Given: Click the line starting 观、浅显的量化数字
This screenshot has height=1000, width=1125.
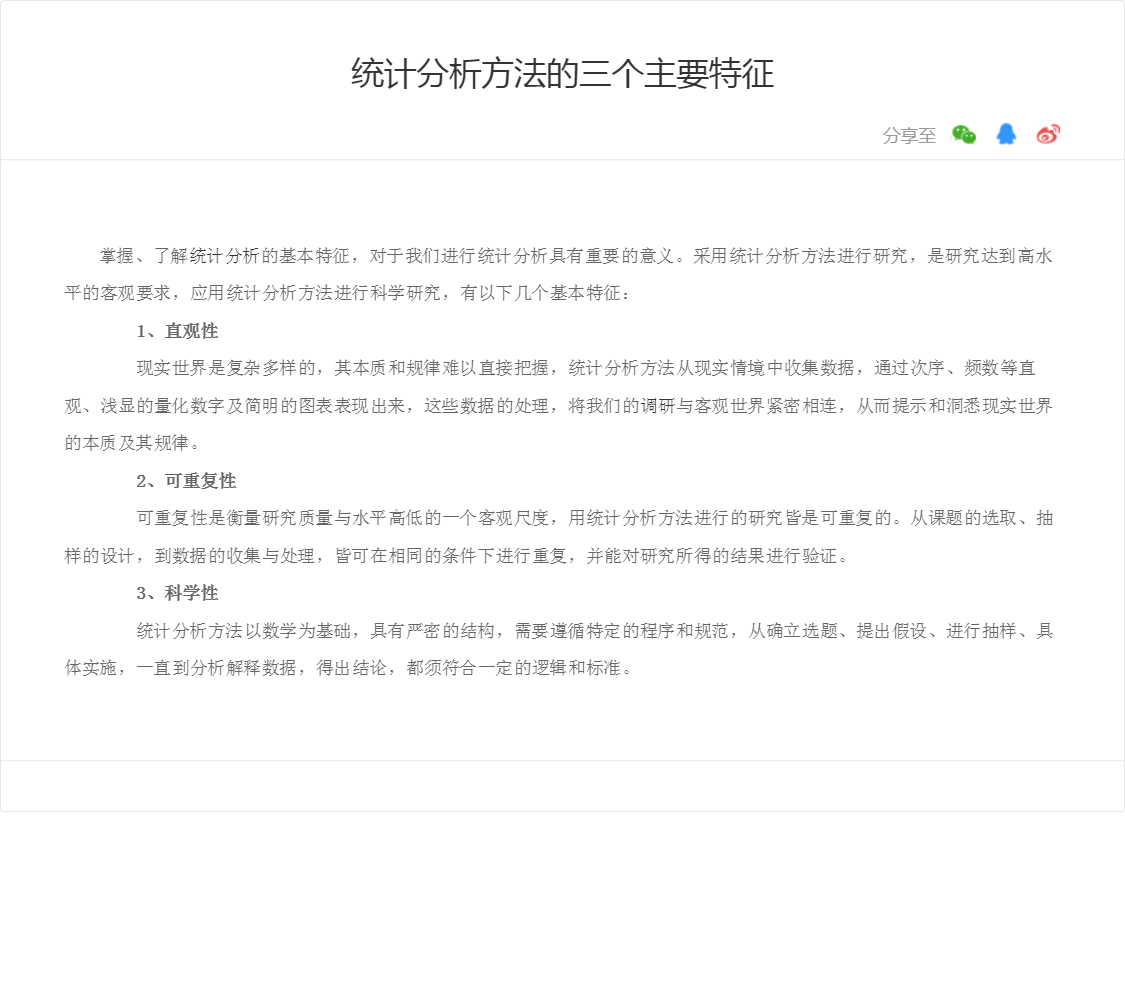Looking at the screenshot, I should [x=559, y=406].
